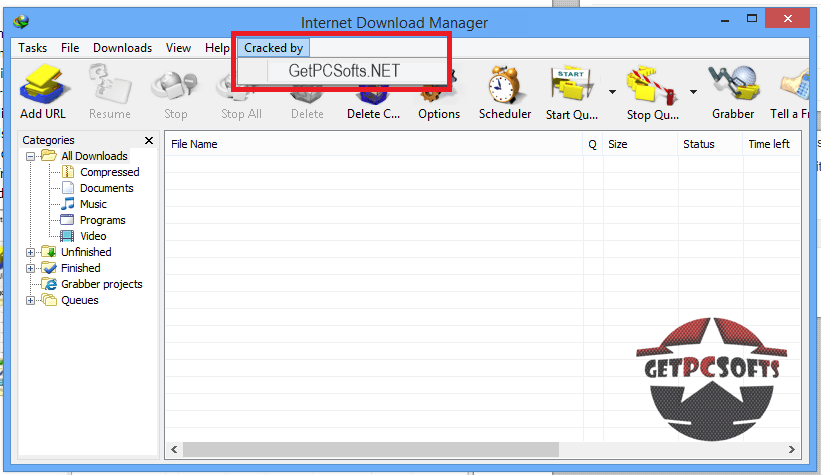The width and height of the screenshot is (824, 476).
Task: Click the horizontal scrollbar left arrow
Action: (x=174, y=449)
